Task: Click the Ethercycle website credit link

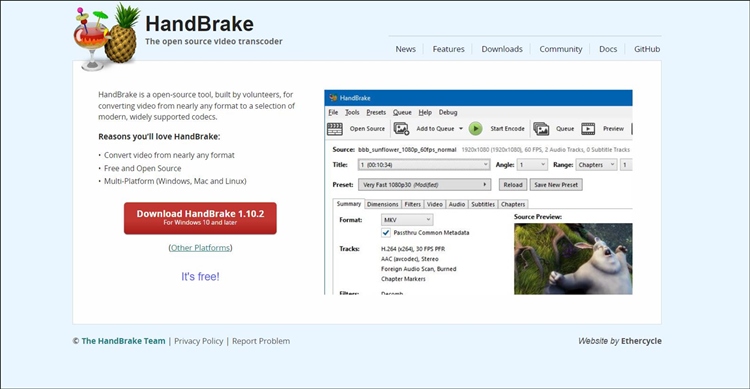Action: [x=641, y=341]
